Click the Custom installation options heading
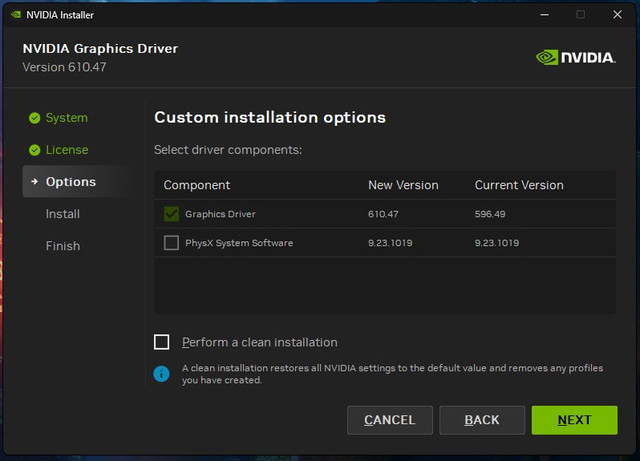The width and height of the screenshot is (640, 461). point(270,118)
